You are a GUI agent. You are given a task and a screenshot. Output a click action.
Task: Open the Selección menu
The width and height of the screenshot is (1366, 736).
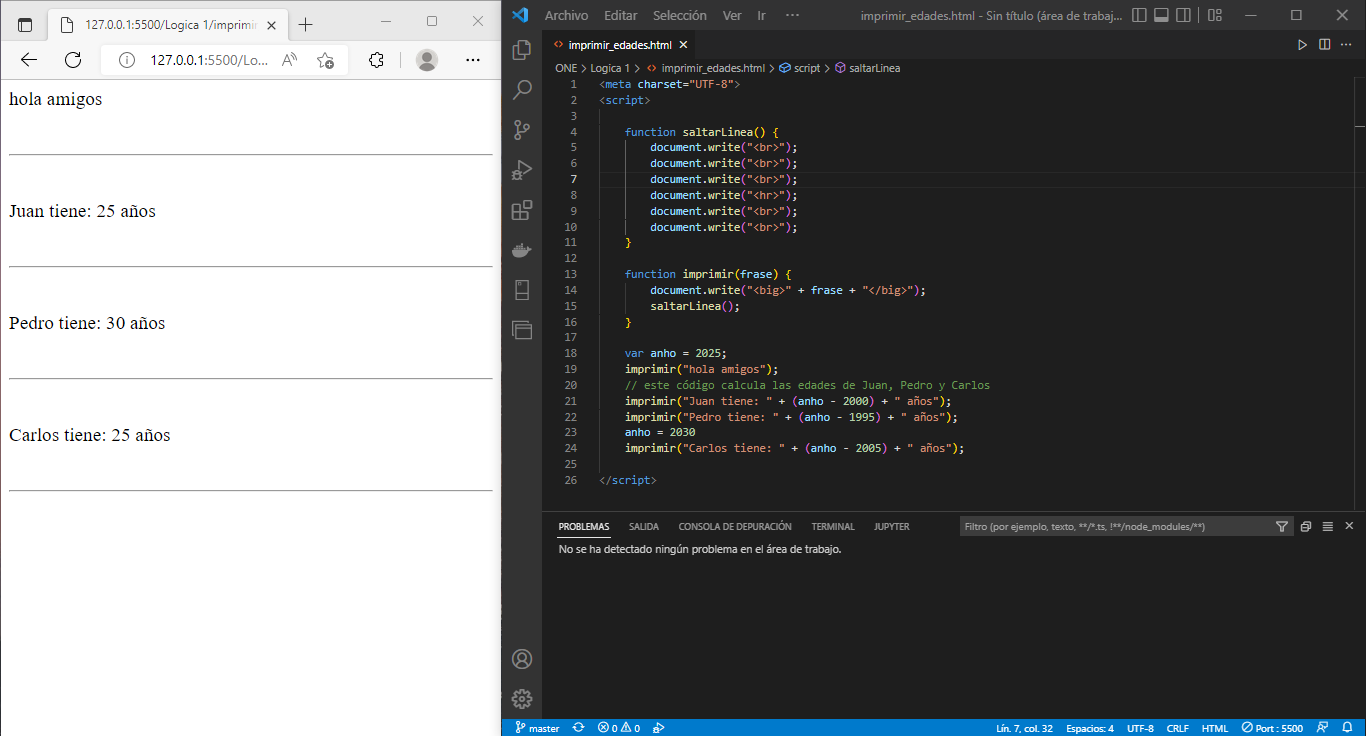click(x=680, y=15)
